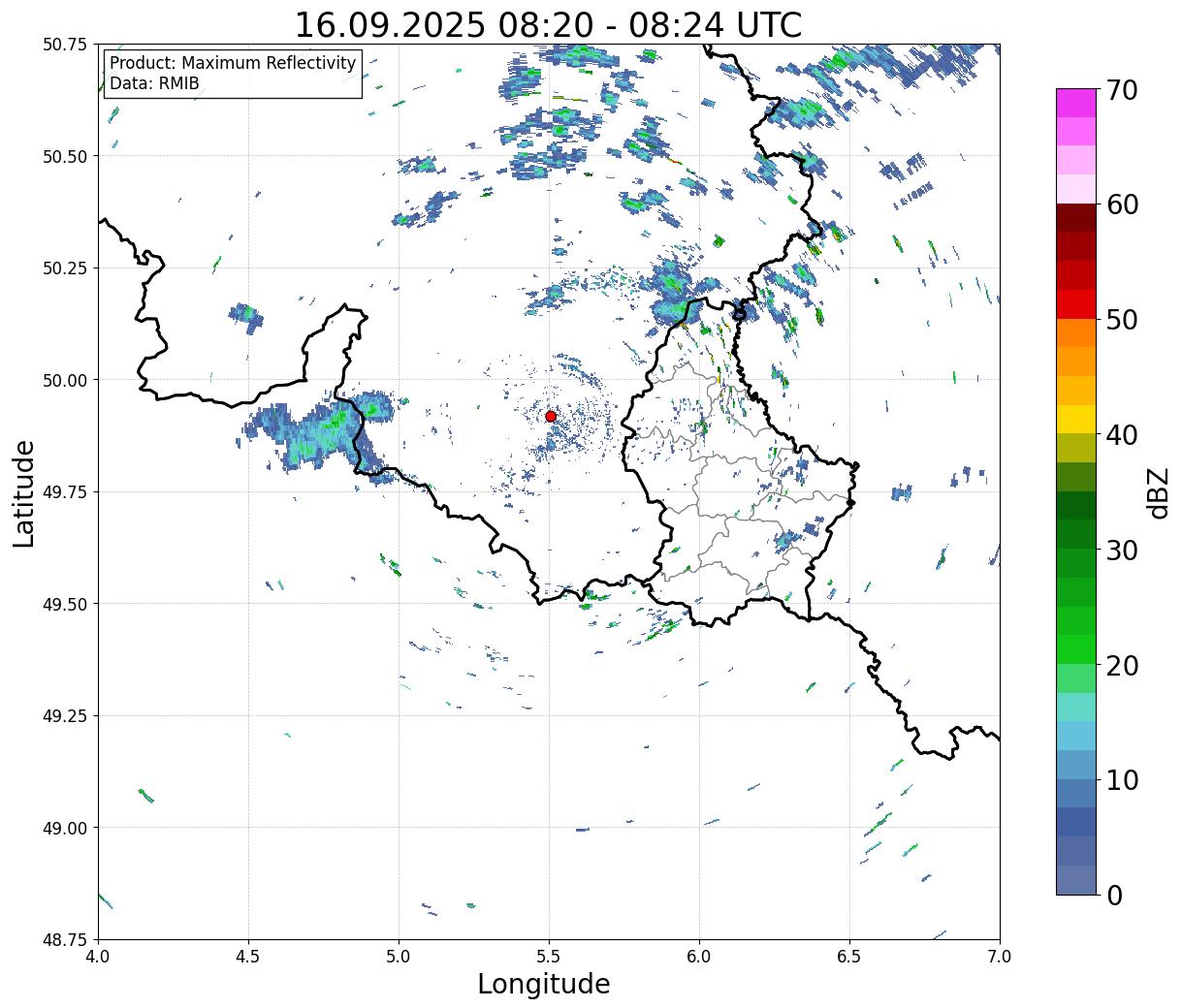Click the 'Longitude' axis label
Viewport: 1182px width, 1008px height.
pos(544,984)
